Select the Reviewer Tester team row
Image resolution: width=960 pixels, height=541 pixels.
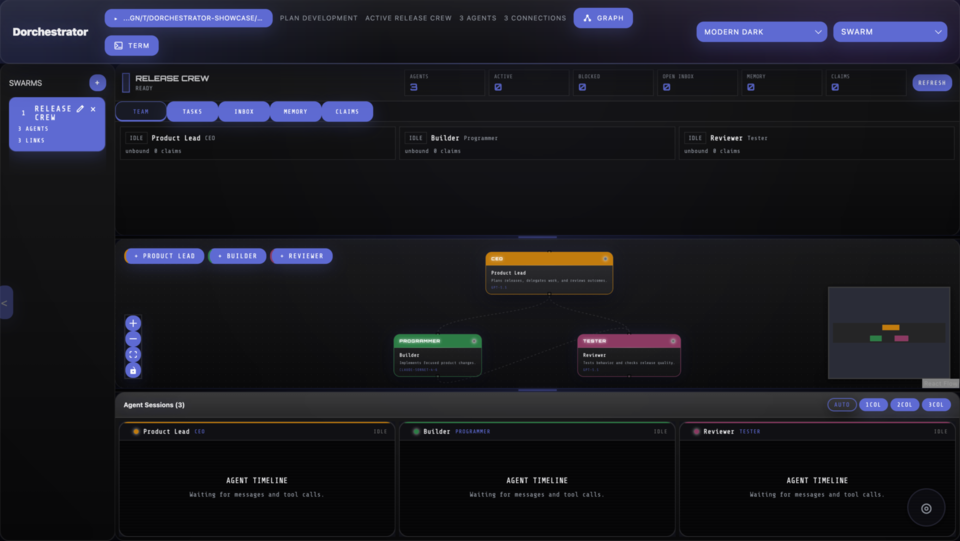pos(817,143)
